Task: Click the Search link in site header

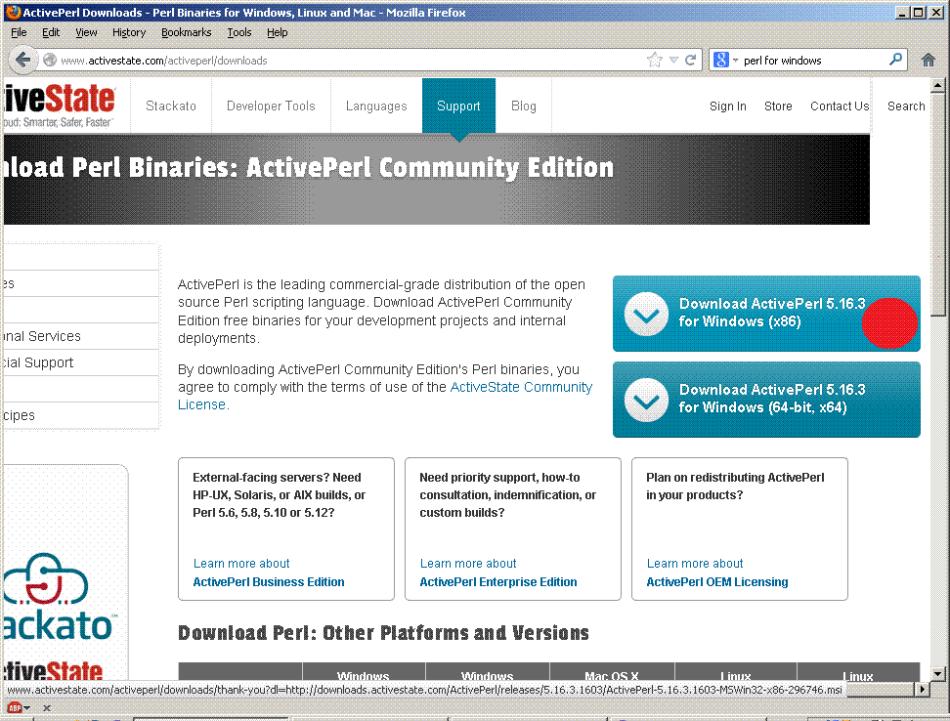Action: coord(906,106)
